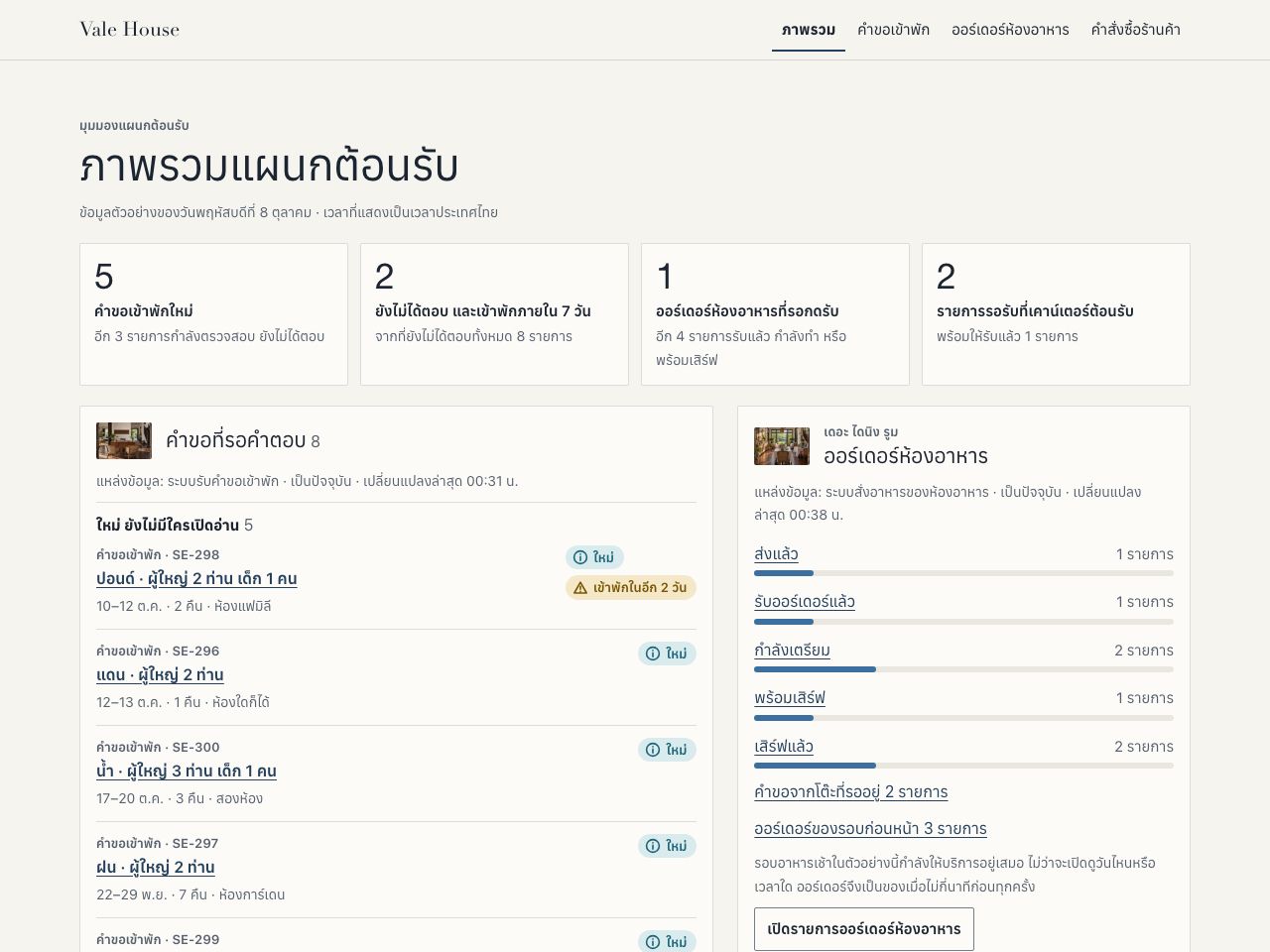Click the heading ใหม่ ยังไม่มีใครเปิดอ่าน 5

[175, 526]
